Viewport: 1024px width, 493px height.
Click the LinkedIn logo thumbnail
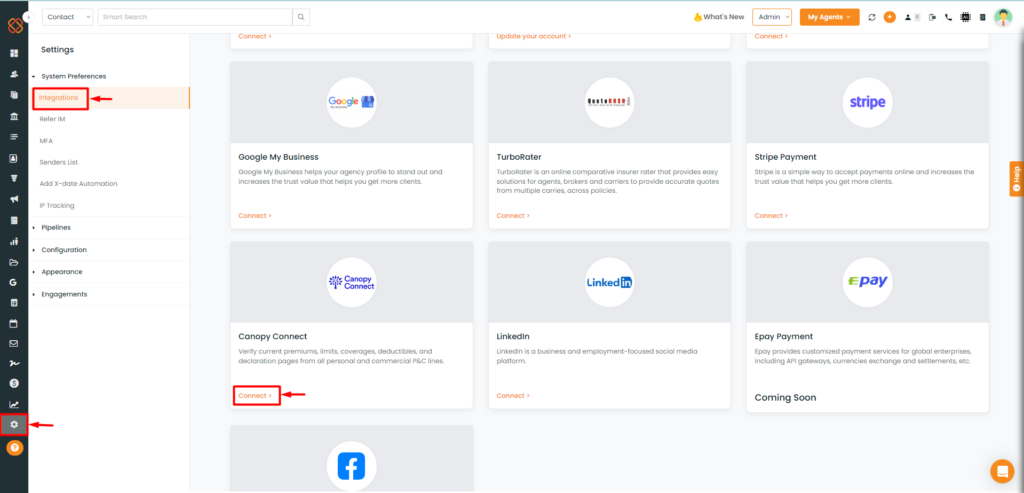click(x=609, y=283)
